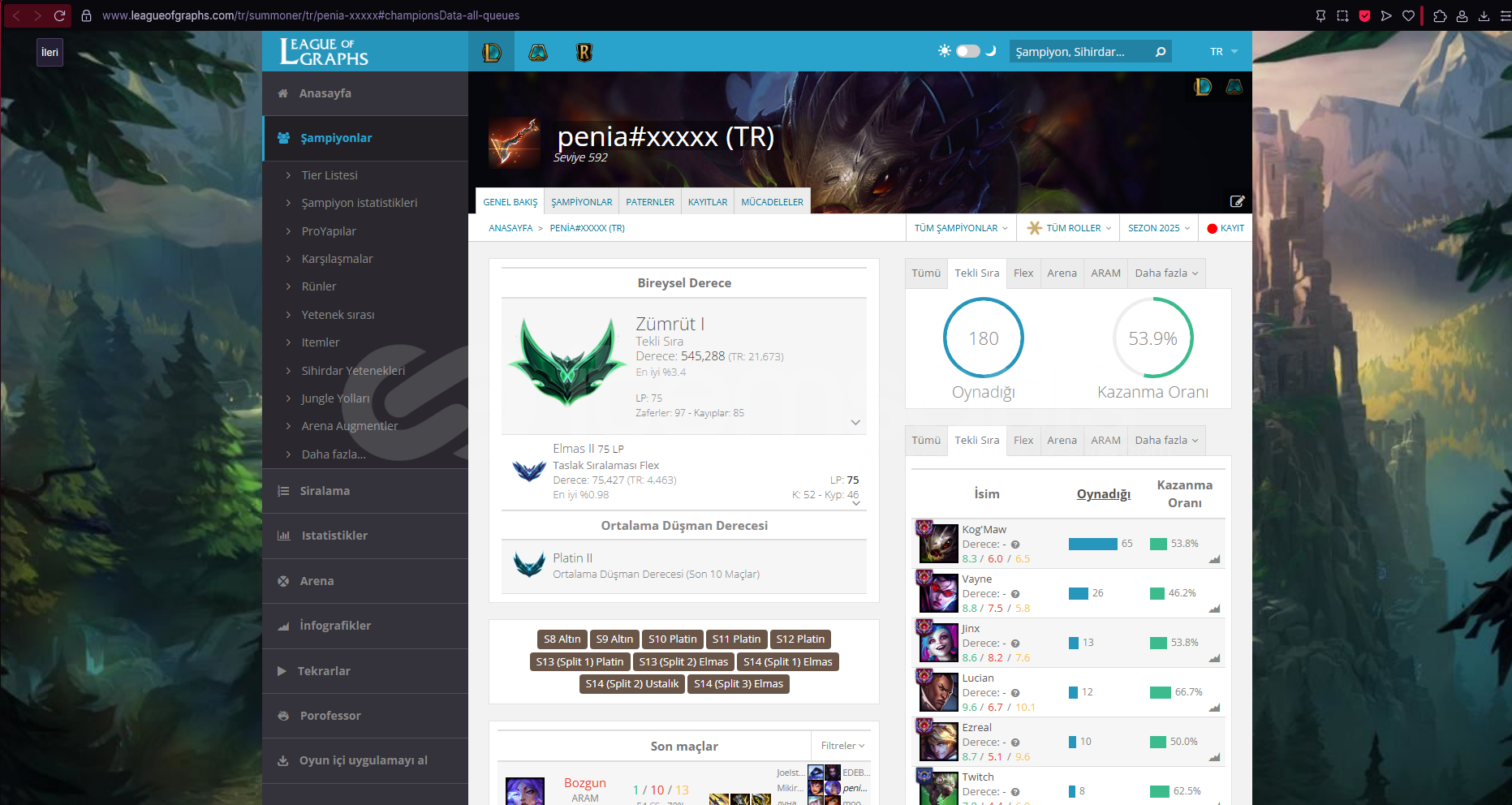Click the small TFT icon on banner right

click(1234, 86)
